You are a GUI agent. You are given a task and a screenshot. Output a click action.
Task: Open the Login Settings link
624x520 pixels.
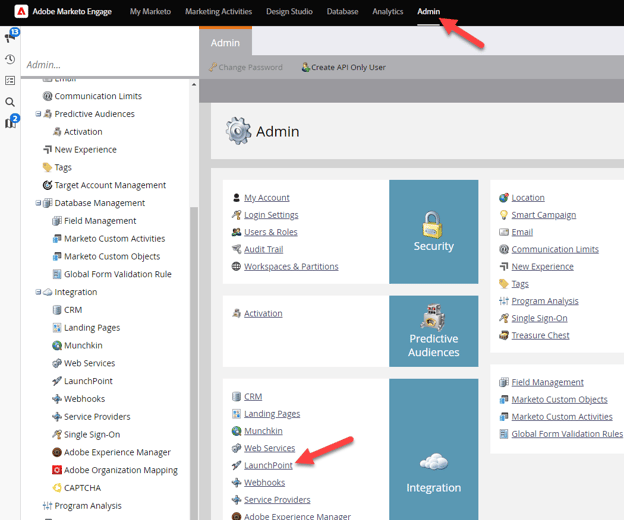[271, 215]
